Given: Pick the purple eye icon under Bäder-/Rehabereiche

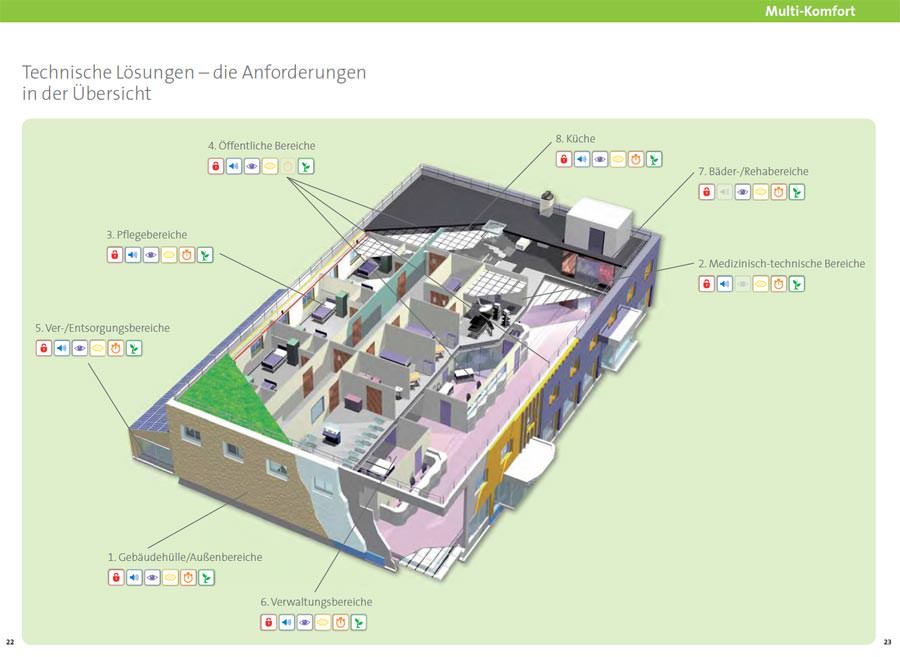Looking at the screenshot, I should tap(743, 192).
